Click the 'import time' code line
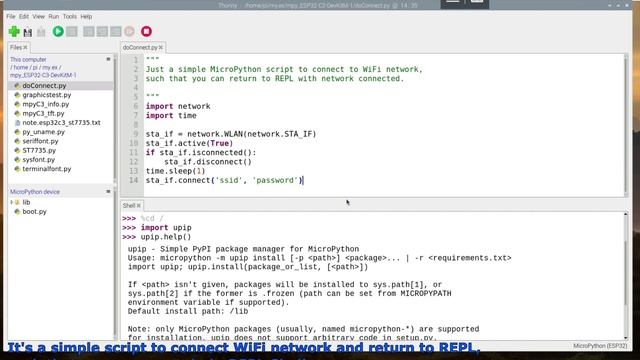640x360 pixels. point(171,116)
